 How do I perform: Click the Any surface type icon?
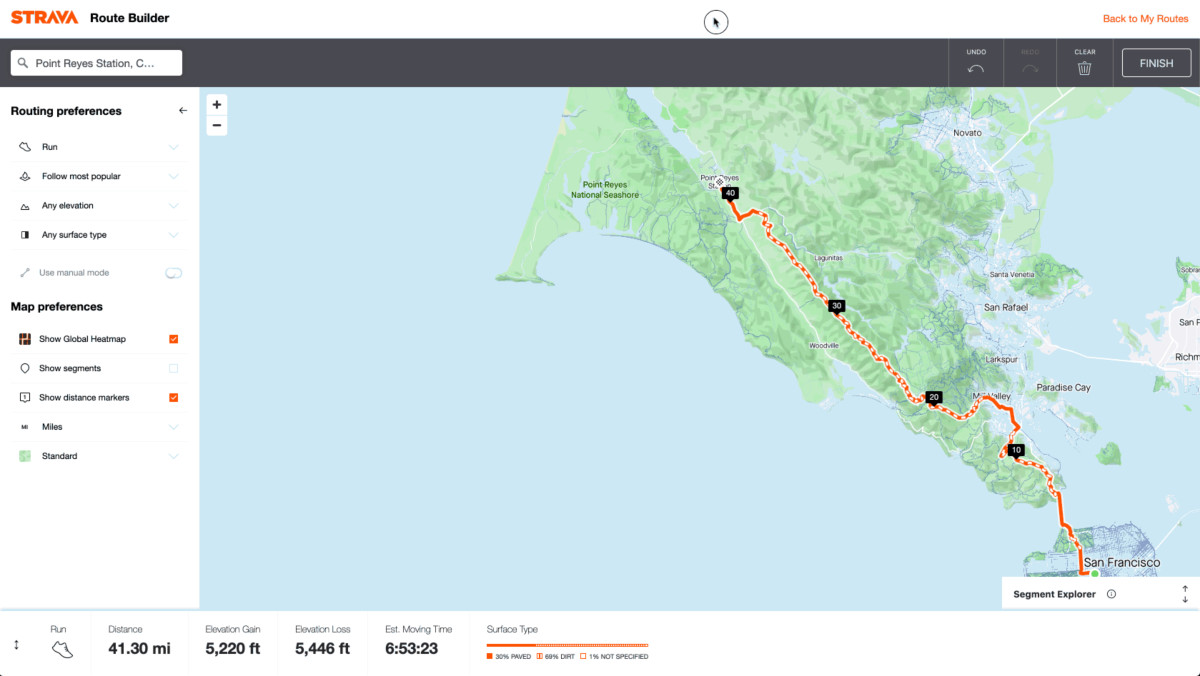tap(25, 235)
